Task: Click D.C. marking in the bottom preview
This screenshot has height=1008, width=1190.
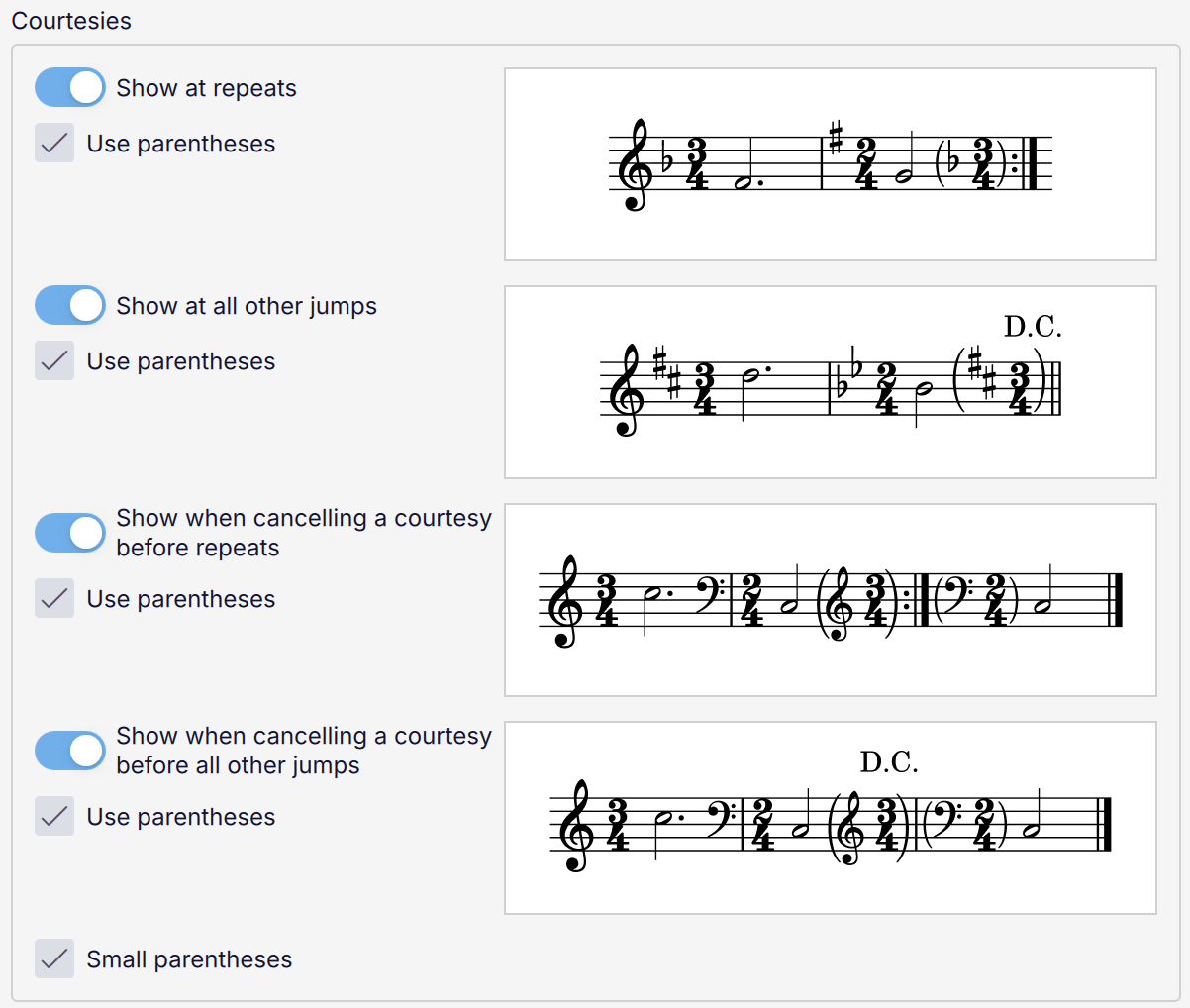Action: tap(888, 762)
